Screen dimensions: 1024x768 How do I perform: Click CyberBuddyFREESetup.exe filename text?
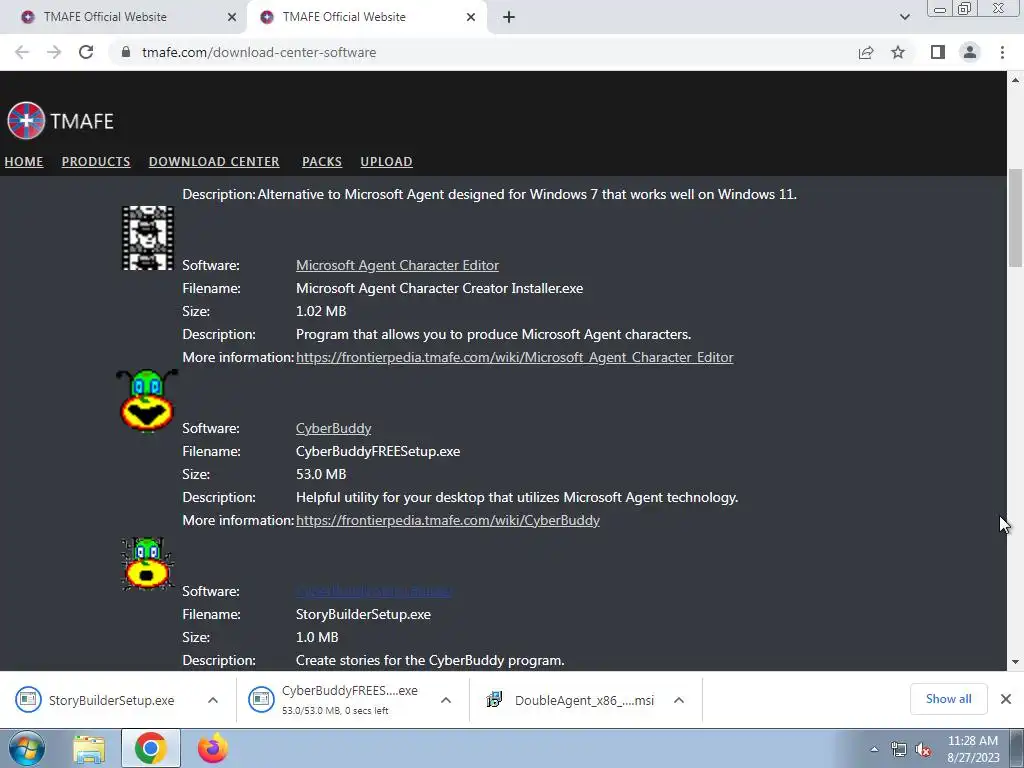click(x=378, y=451)
